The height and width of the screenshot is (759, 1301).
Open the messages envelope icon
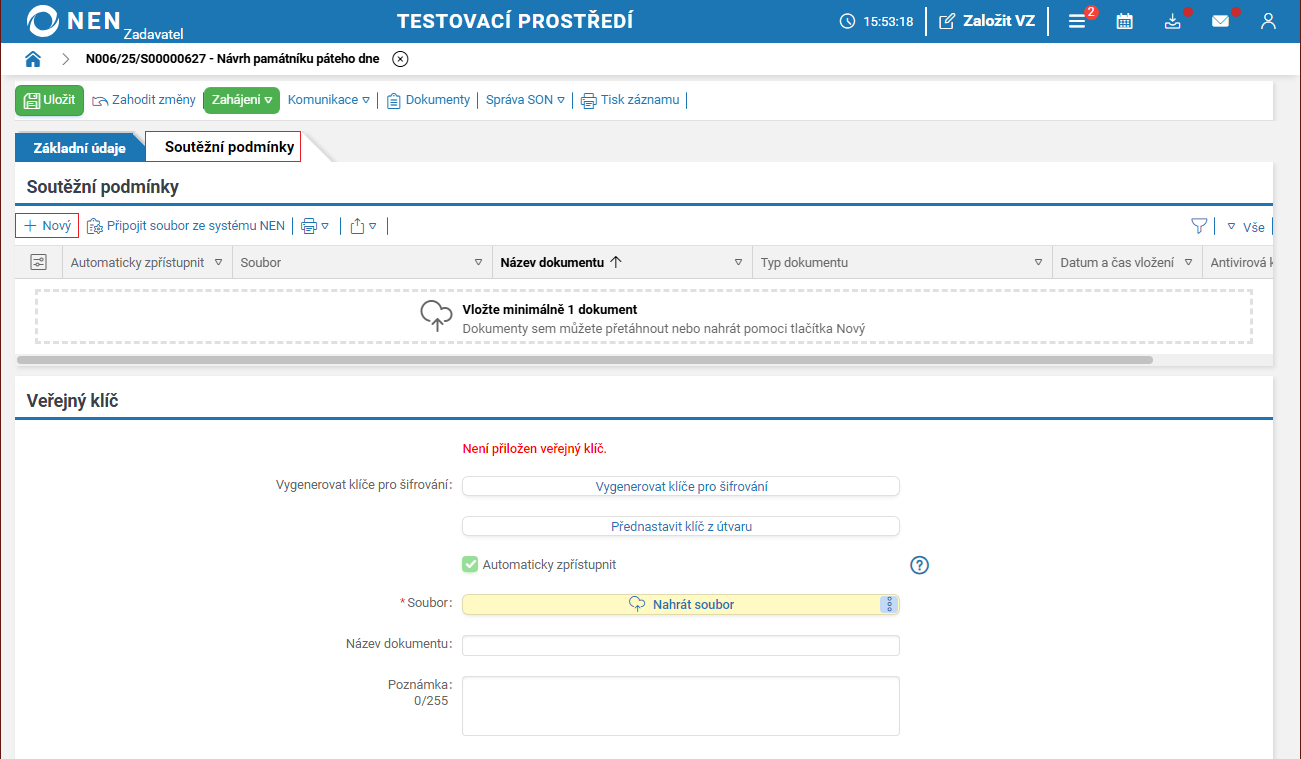point(1220,21)
